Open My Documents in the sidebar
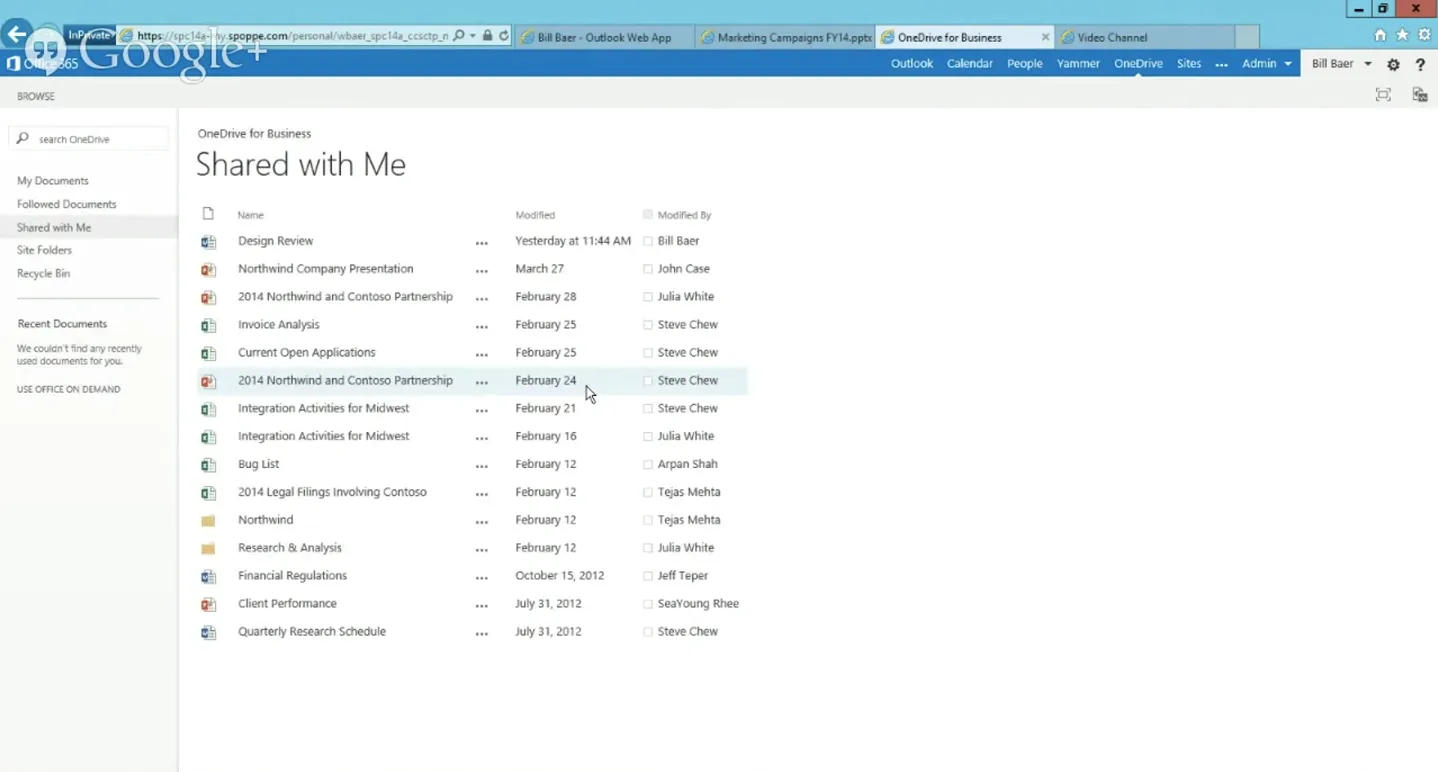Screen dimensions: 1438x772 [x=53, y=181]
